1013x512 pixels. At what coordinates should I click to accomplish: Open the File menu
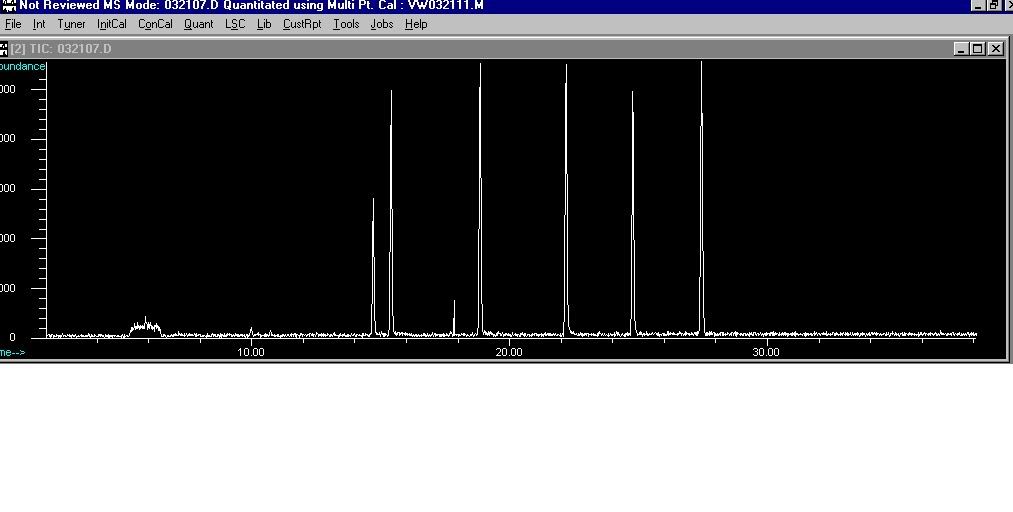pyautogui.click(x=13, y=24)
